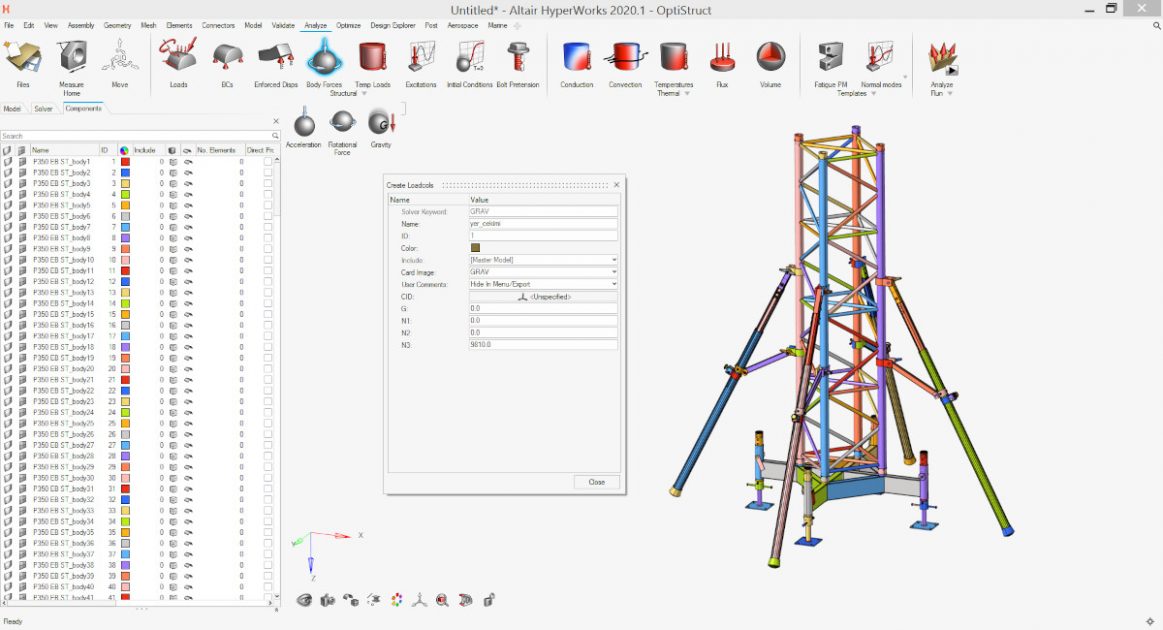Check Direct Property box for P350 EB ST_body1
The height and width of the screenshot is (630, 1163).
click(x=268, y=161)
